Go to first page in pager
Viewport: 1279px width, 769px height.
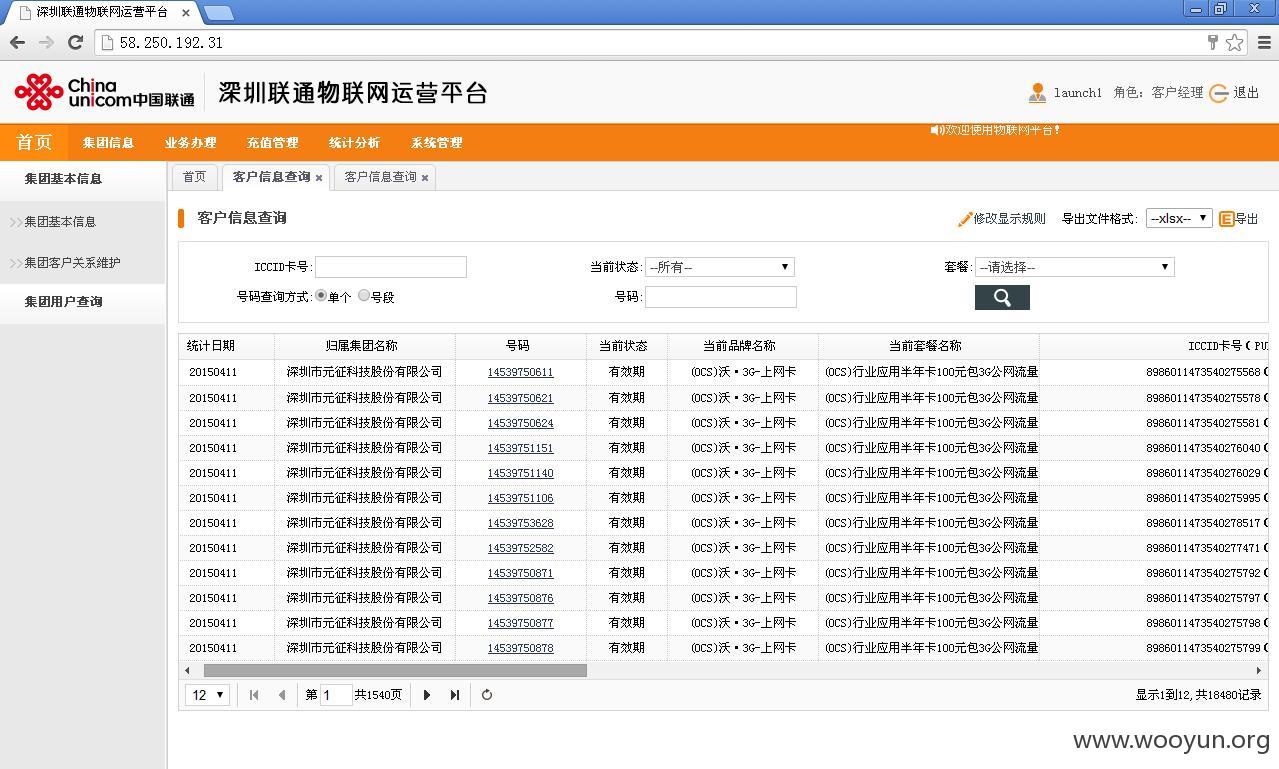click(x=254, y=695)
